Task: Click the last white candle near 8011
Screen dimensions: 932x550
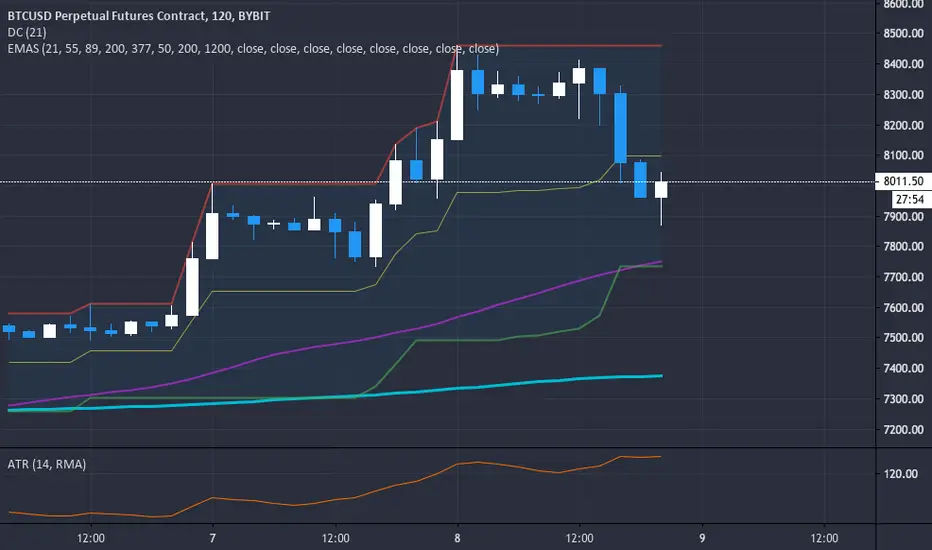Action: coord(661,190)
